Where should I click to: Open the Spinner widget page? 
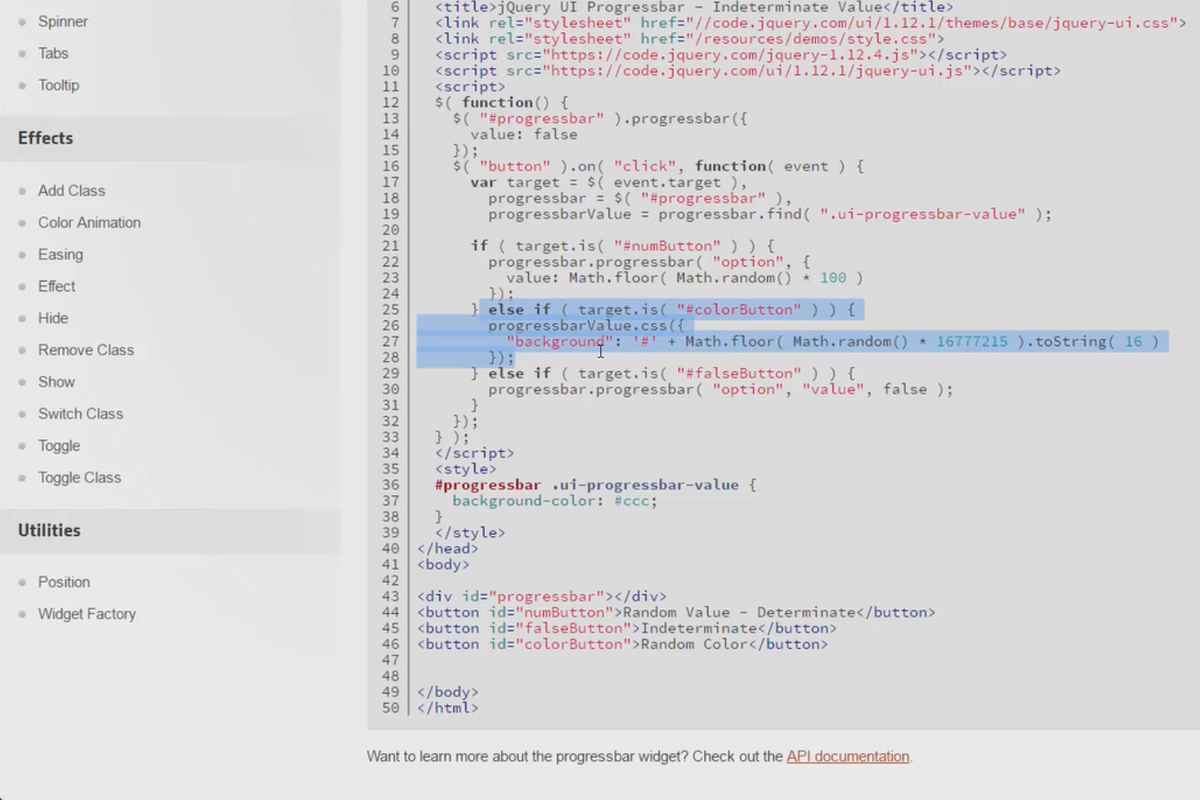(x=63, y=21)
